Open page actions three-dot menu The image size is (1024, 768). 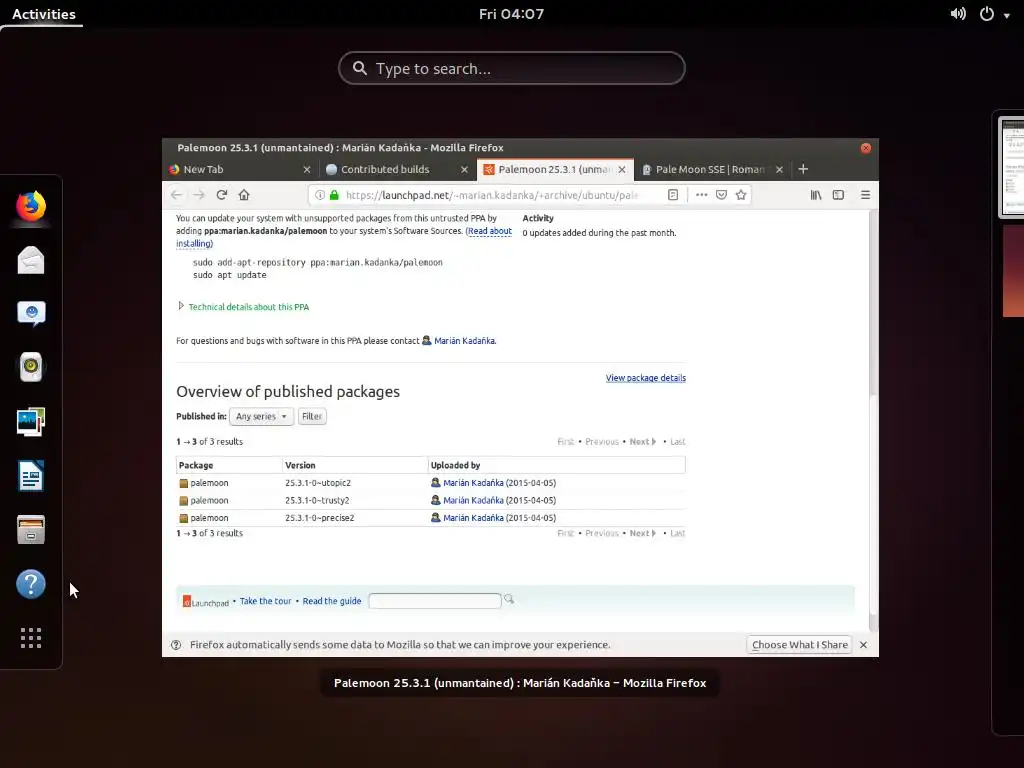click(701, 195)
